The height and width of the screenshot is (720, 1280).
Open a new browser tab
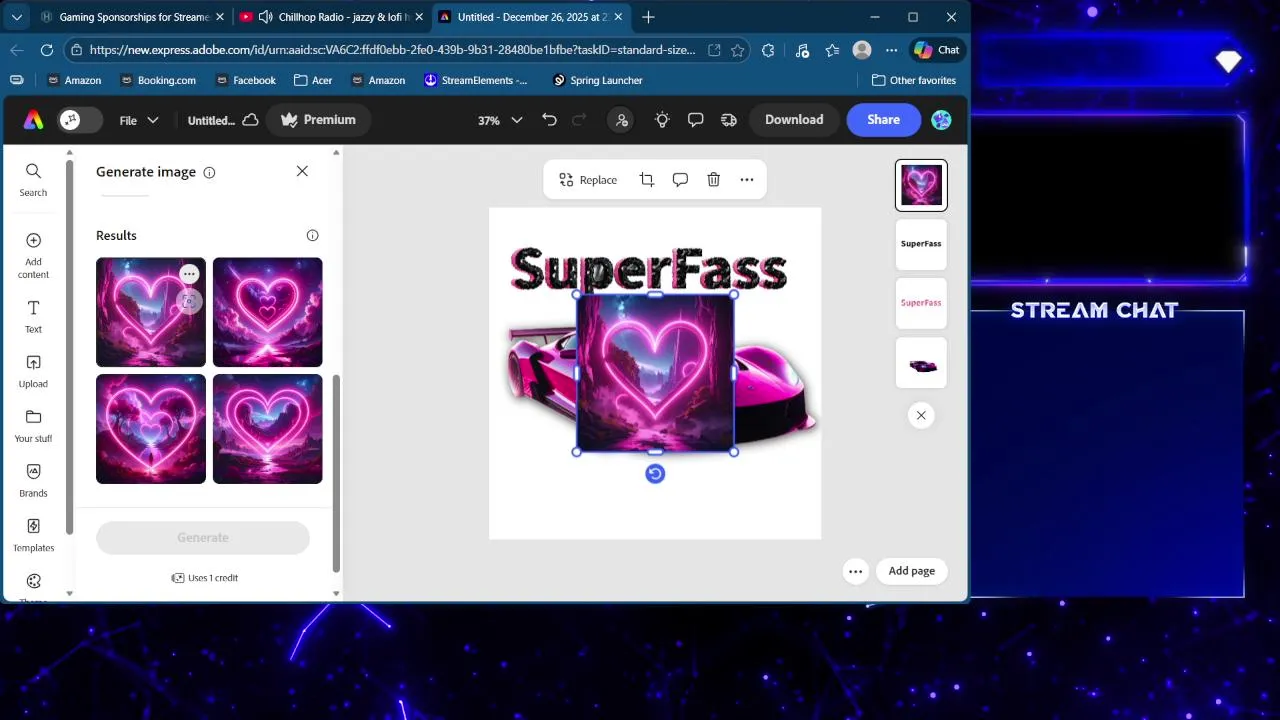(x=648, y=17)
